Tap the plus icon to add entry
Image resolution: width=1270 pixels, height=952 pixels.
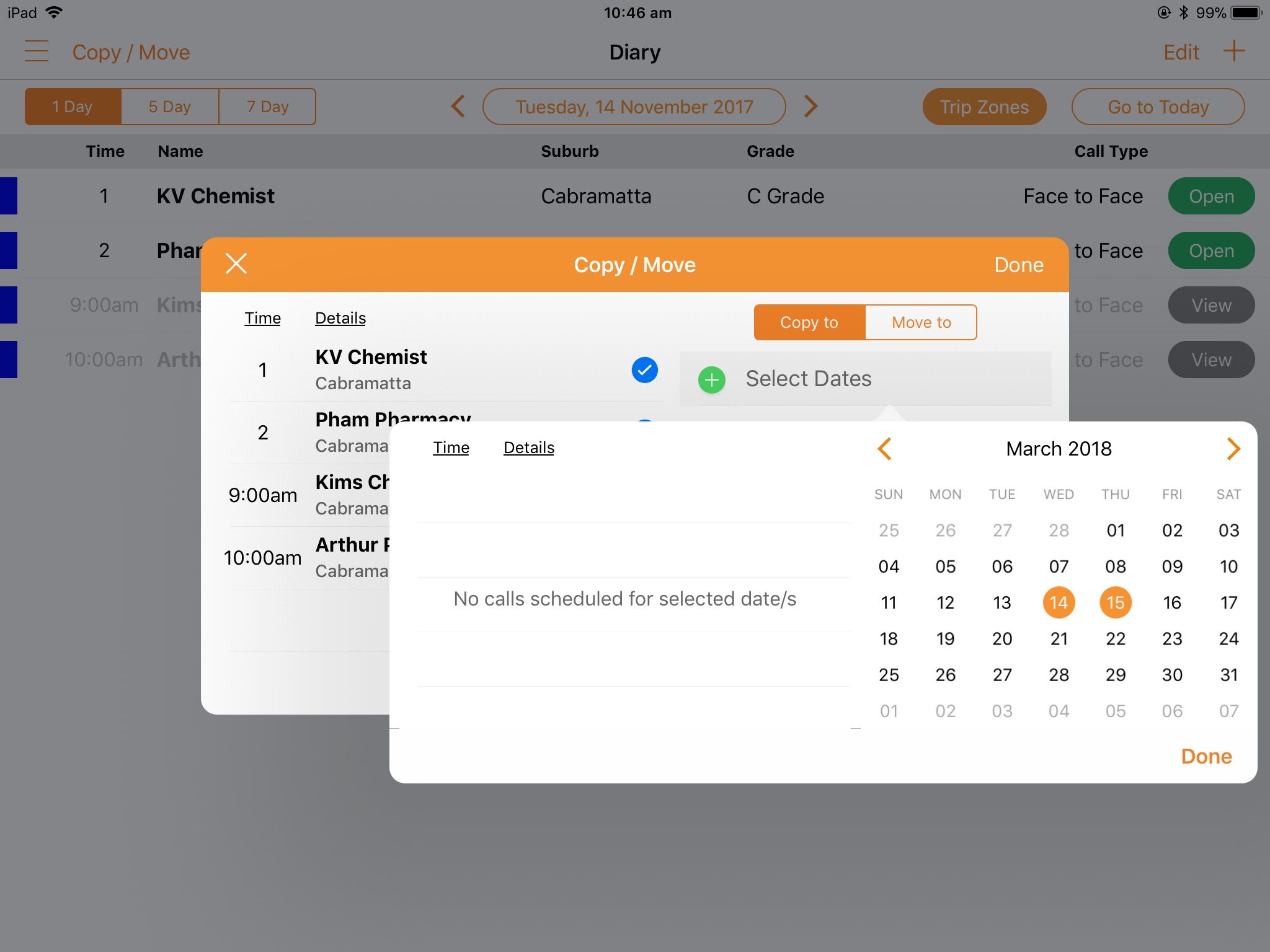[1234, 51]
